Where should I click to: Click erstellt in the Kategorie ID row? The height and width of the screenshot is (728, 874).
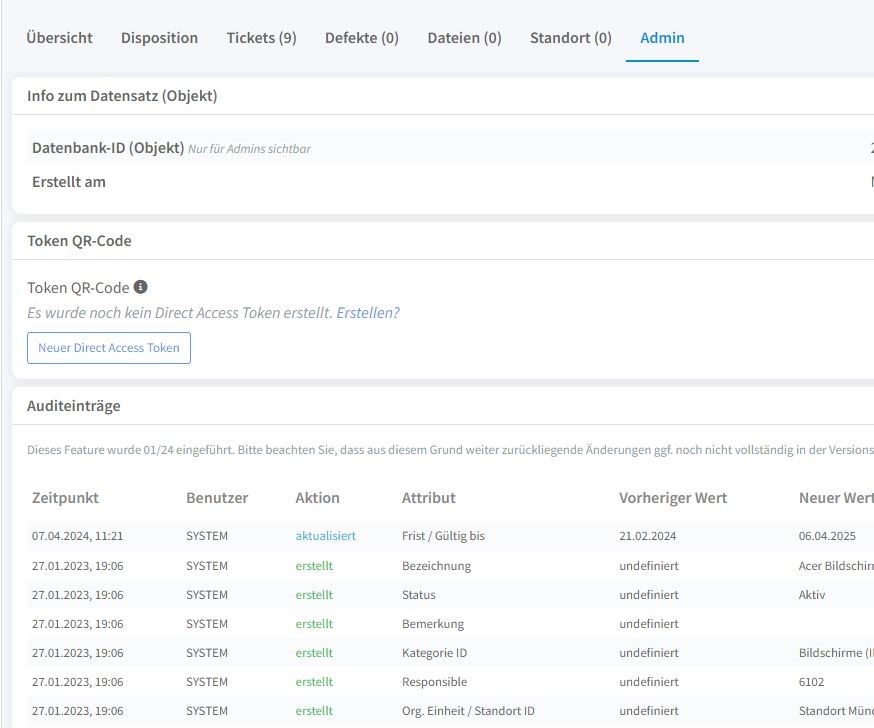coord(314,653)
